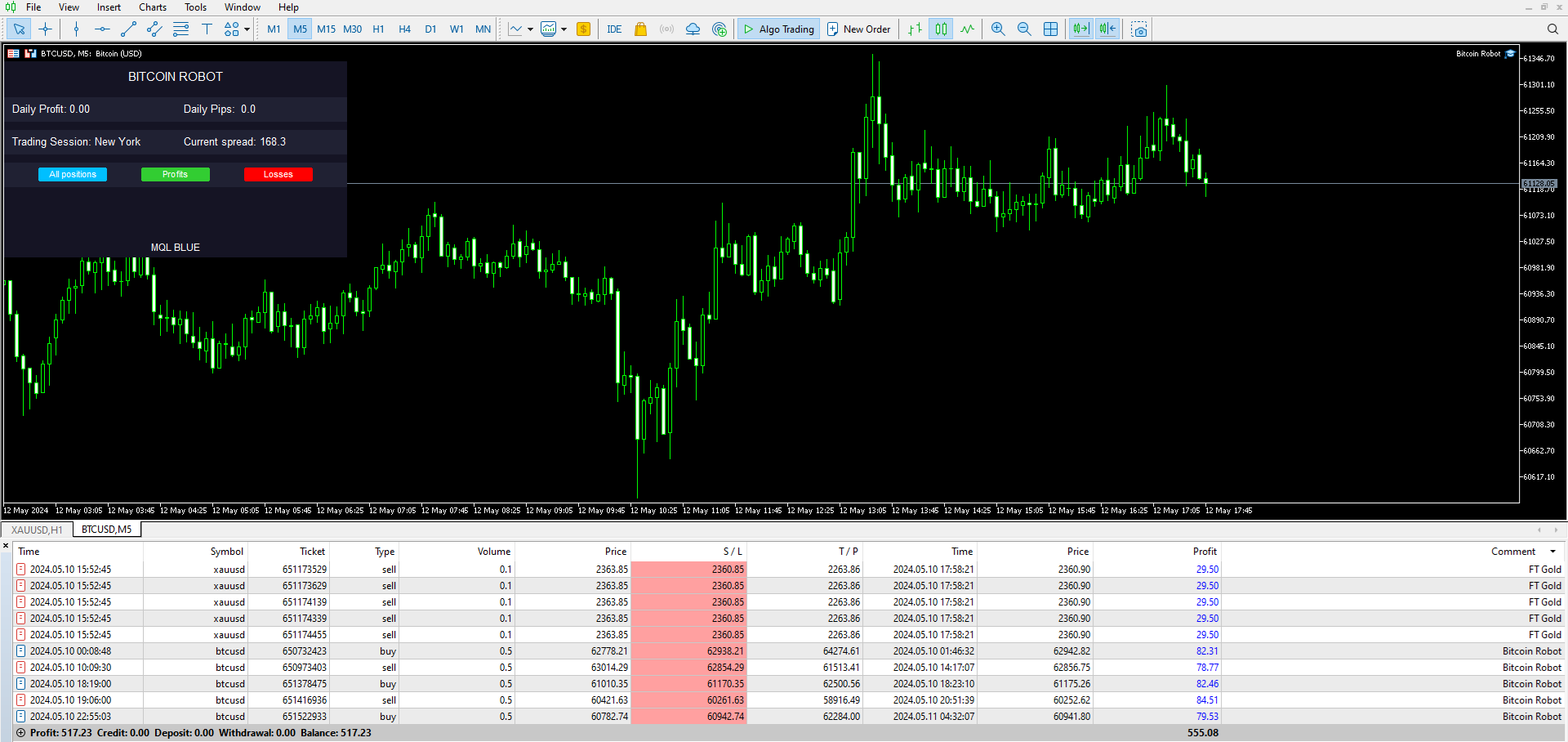
Task: Toggle chart shift from right border
Action: pyautogui.click(x=1107, y=29)
